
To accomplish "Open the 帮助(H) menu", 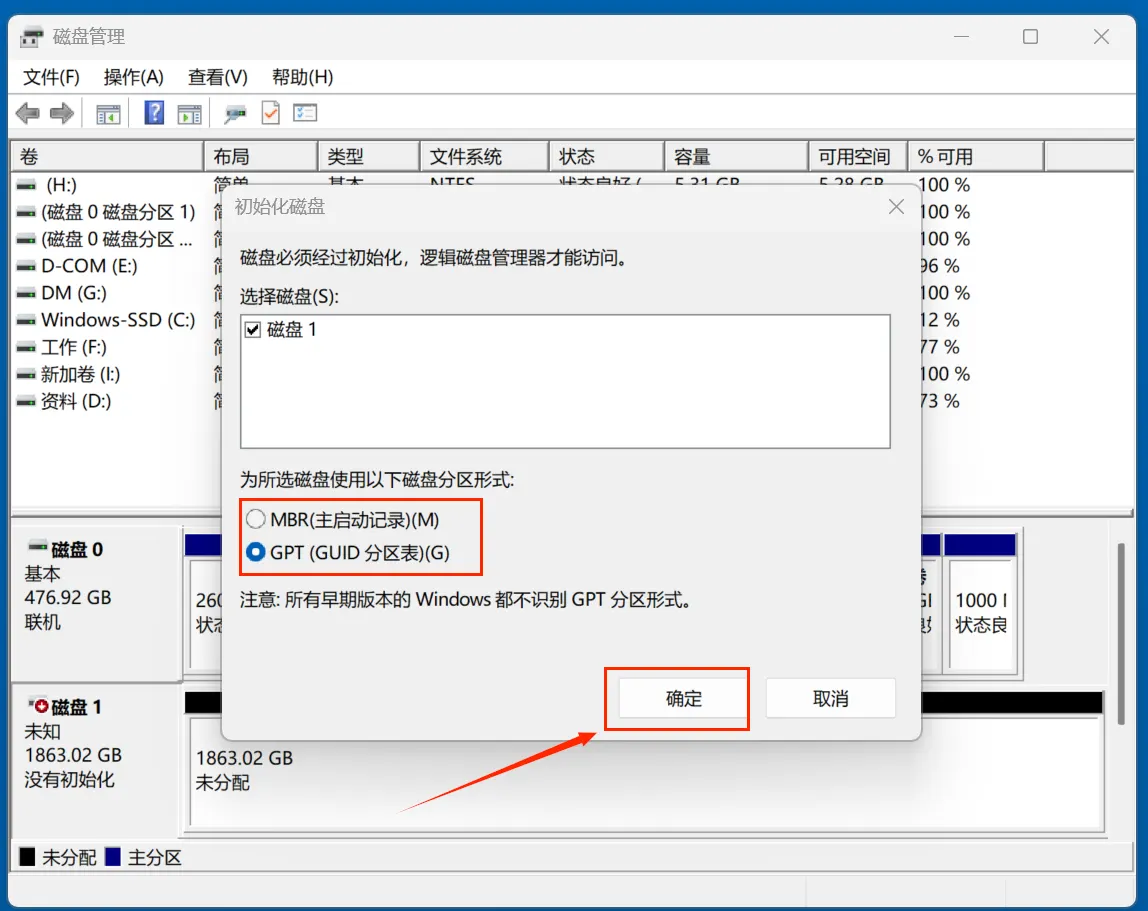I will click(x=302, y=77).
